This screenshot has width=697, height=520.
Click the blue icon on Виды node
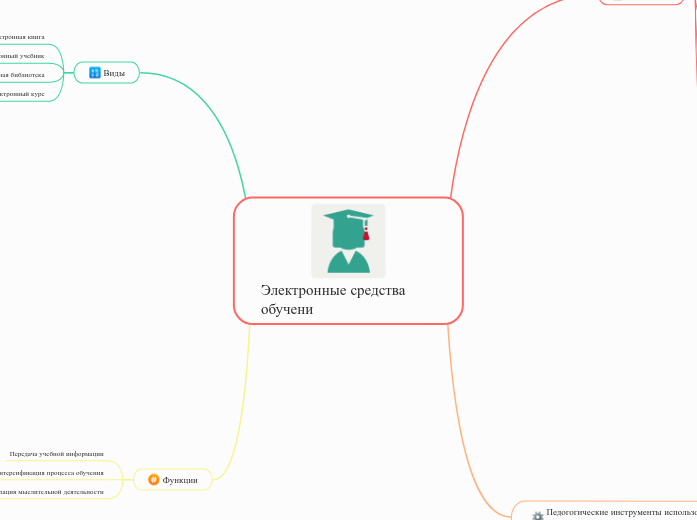click(95, 73)
